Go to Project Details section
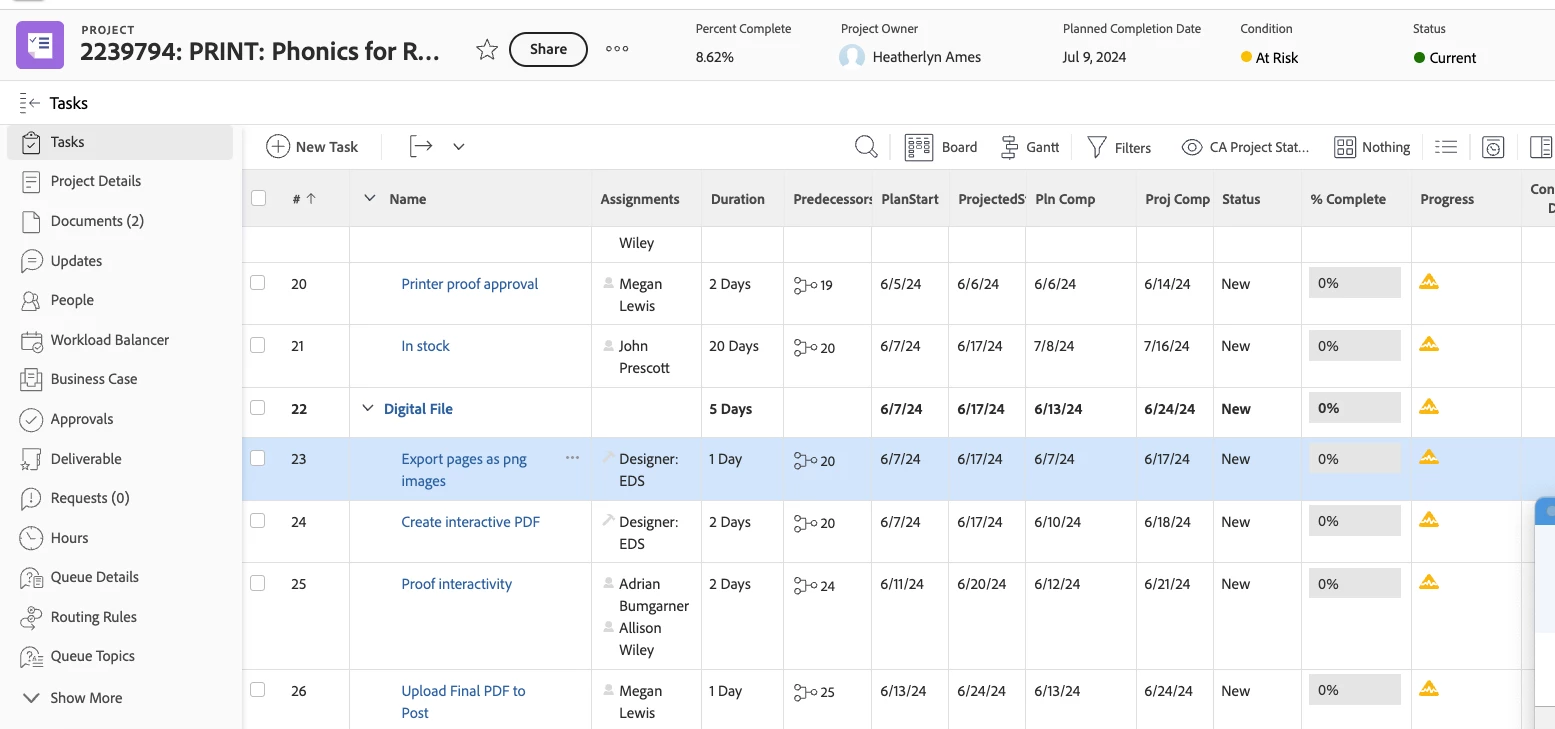 click(x=95, y=181)
